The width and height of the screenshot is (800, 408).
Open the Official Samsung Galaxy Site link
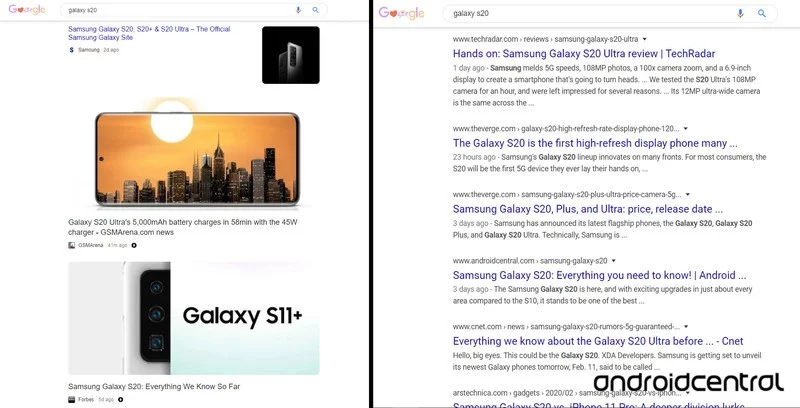tap(149, 33)
